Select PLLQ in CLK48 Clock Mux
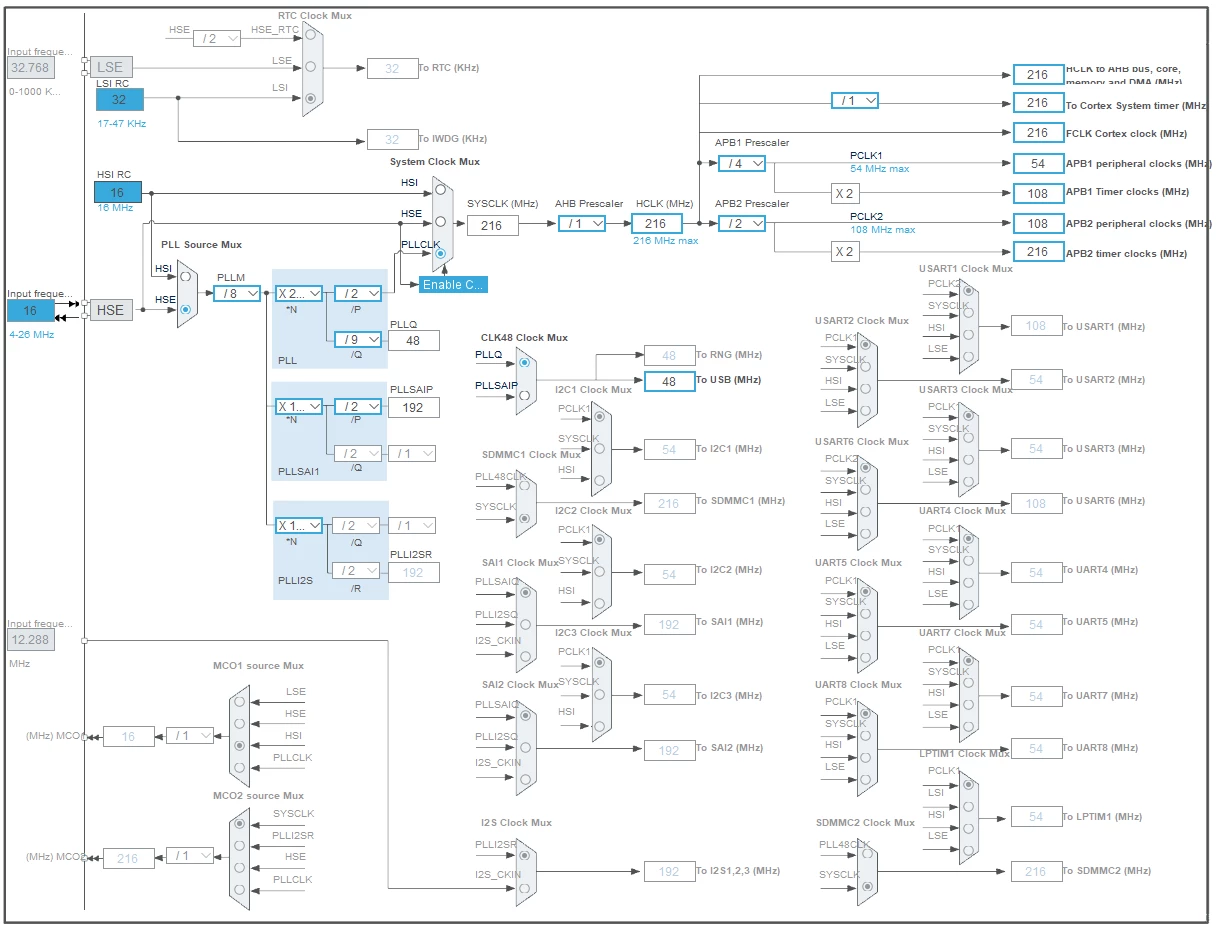Image resolution: width=1226 pixels, height=933 pixels. (524, 361)
